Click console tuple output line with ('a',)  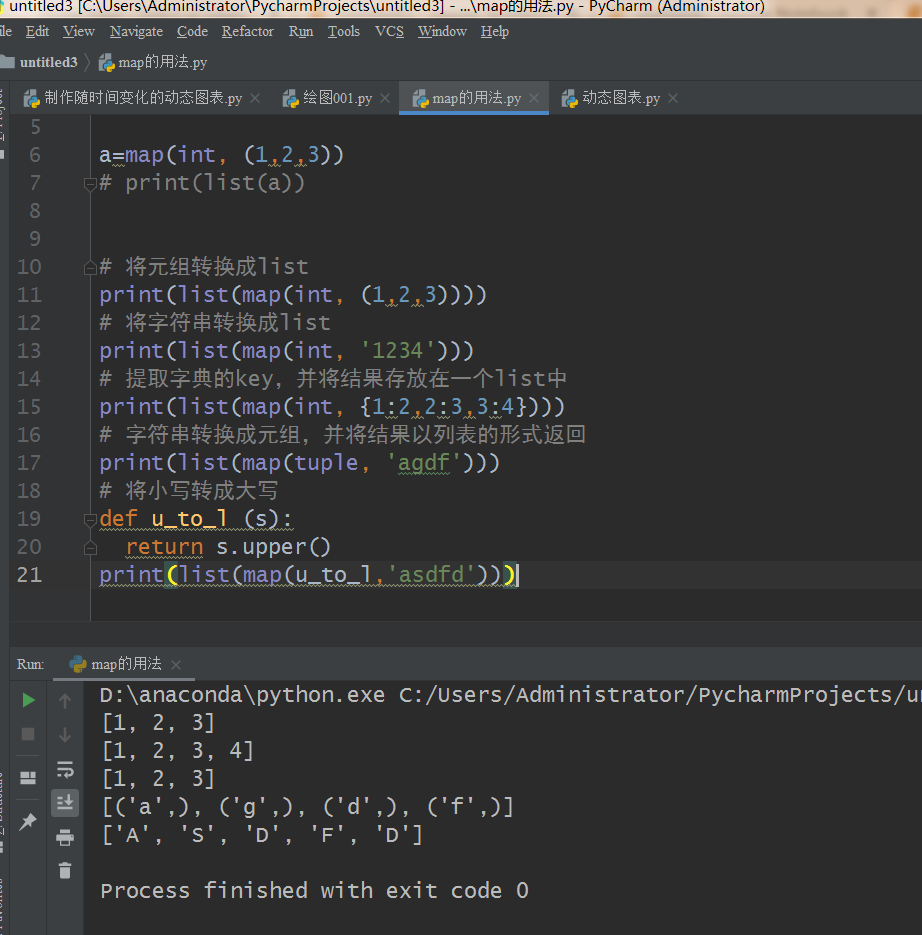308,807
